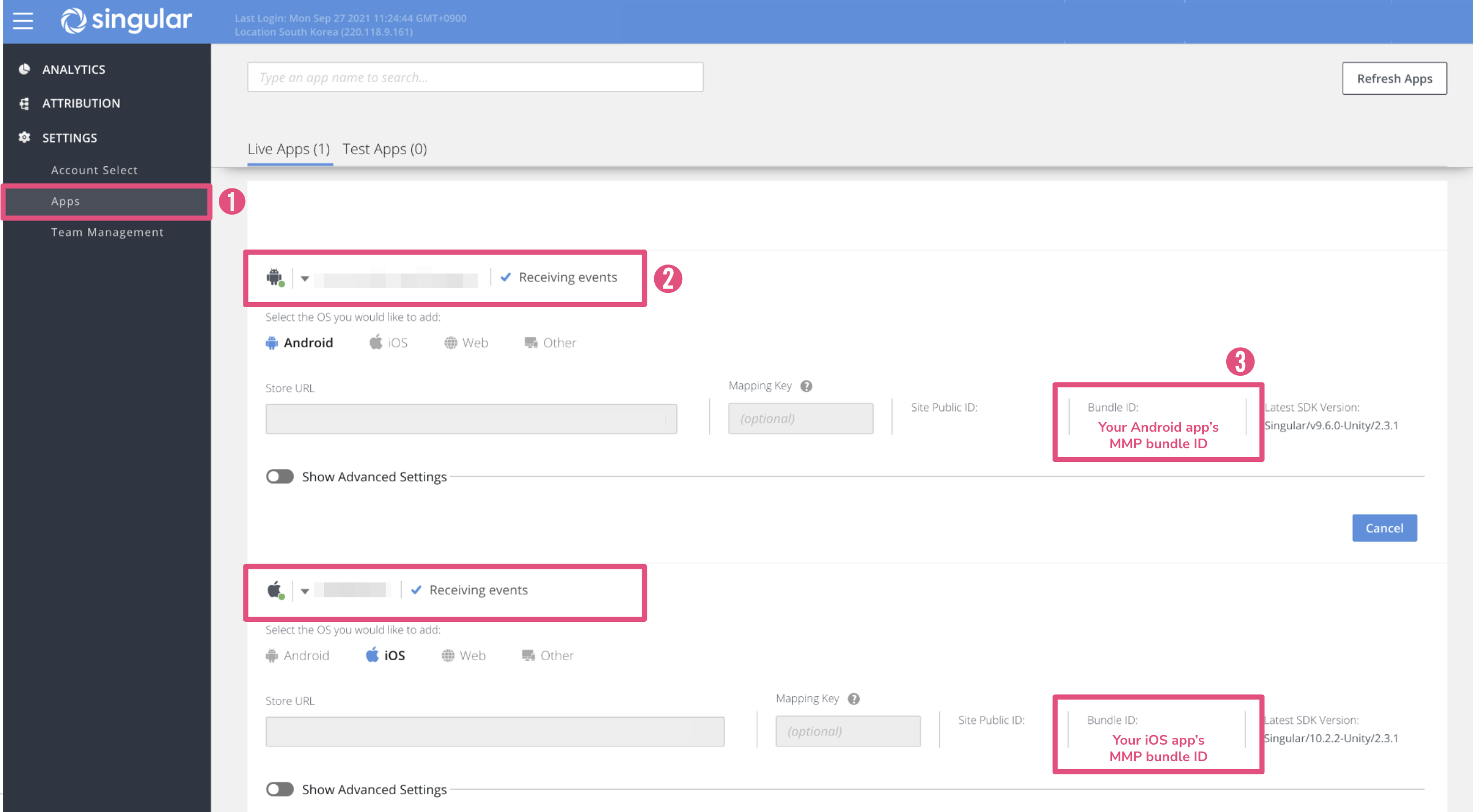Click the Mapping Key help icon for iOS app
The width and height of the screenshot is (1473, 812).
(x=853, y=699)
